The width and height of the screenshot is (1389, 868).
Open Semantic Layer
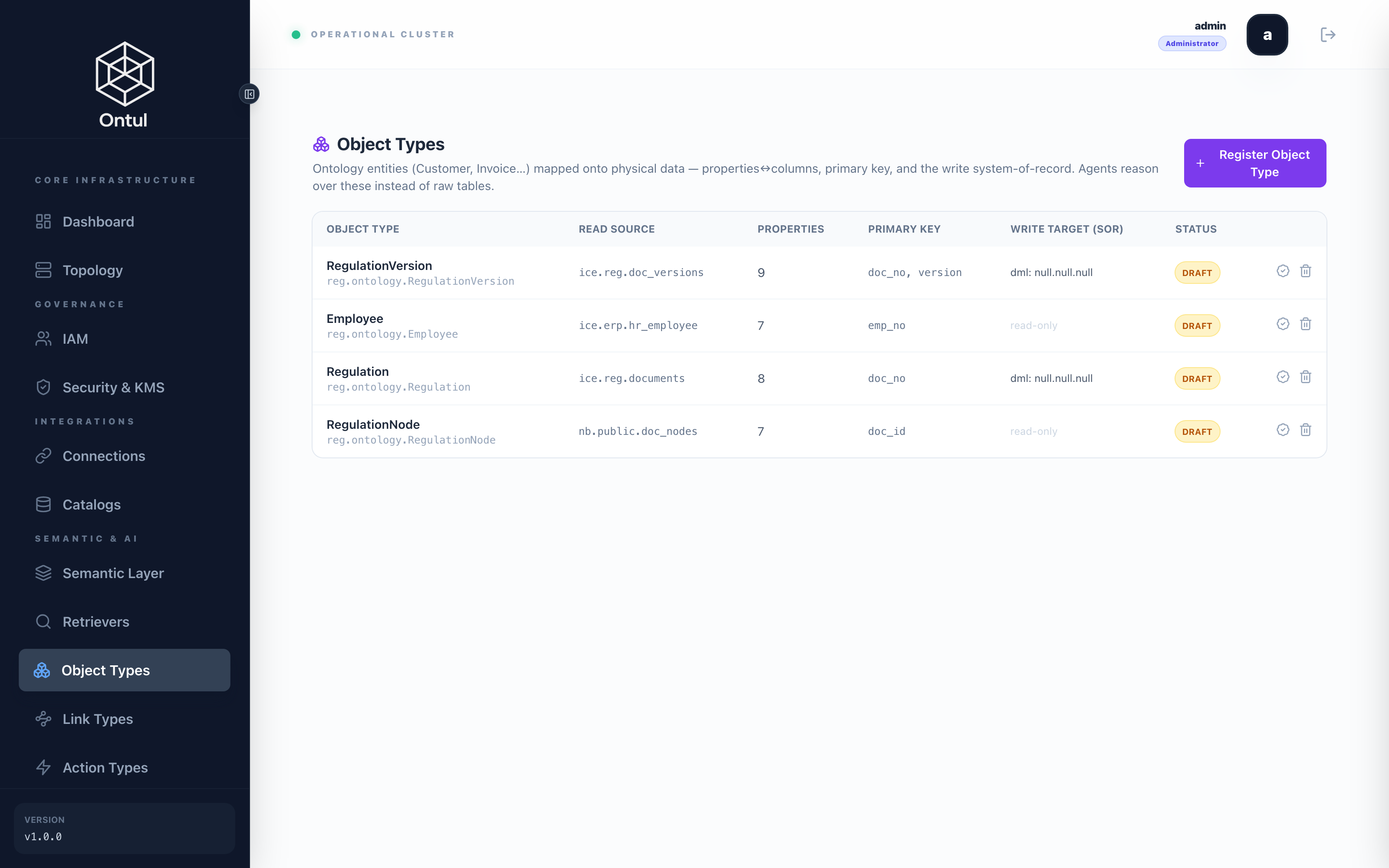[125, 573]
